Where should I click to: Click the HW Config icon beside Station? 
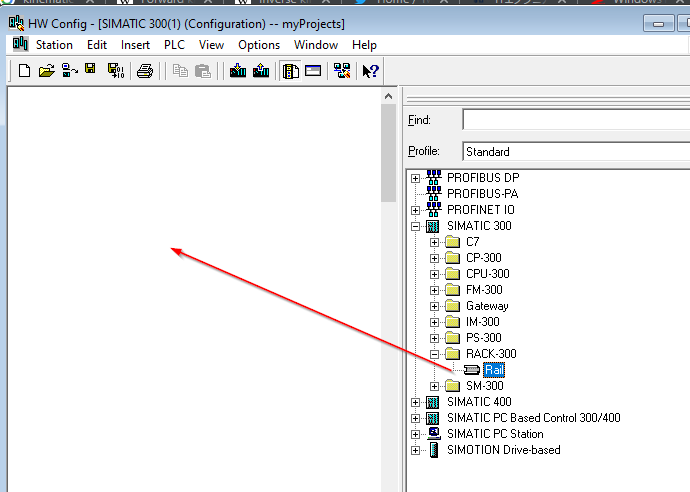pyautogui.click(x=20, y=44)
